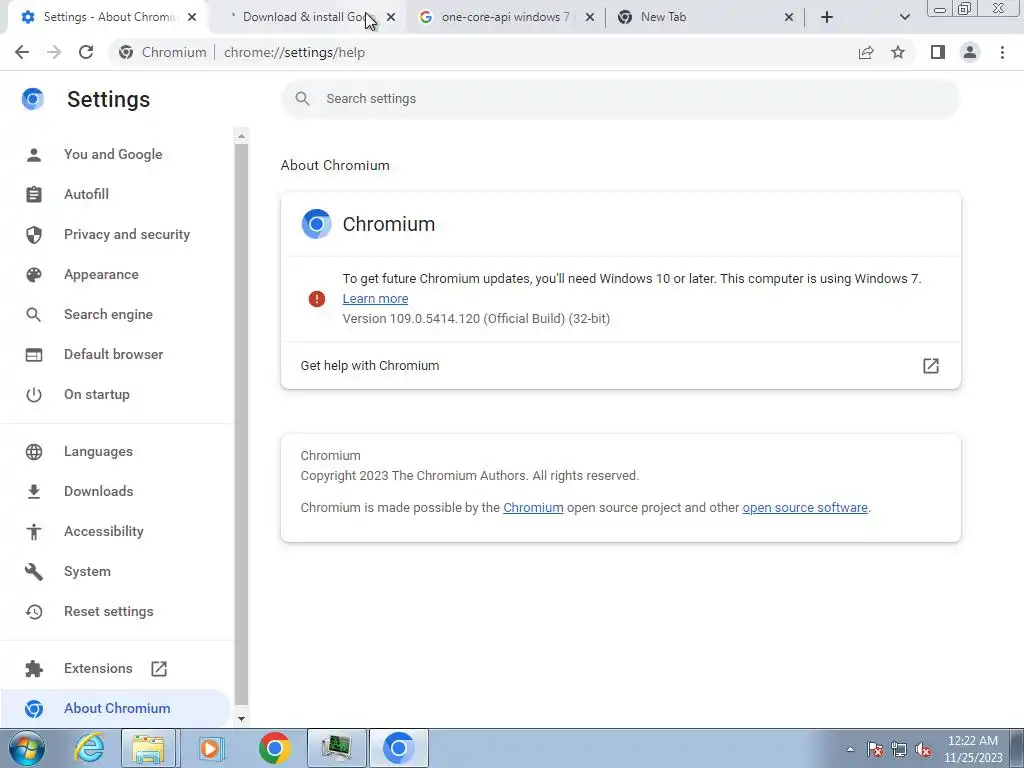Click the taskbar clock showing 12:22 AM

973,749
